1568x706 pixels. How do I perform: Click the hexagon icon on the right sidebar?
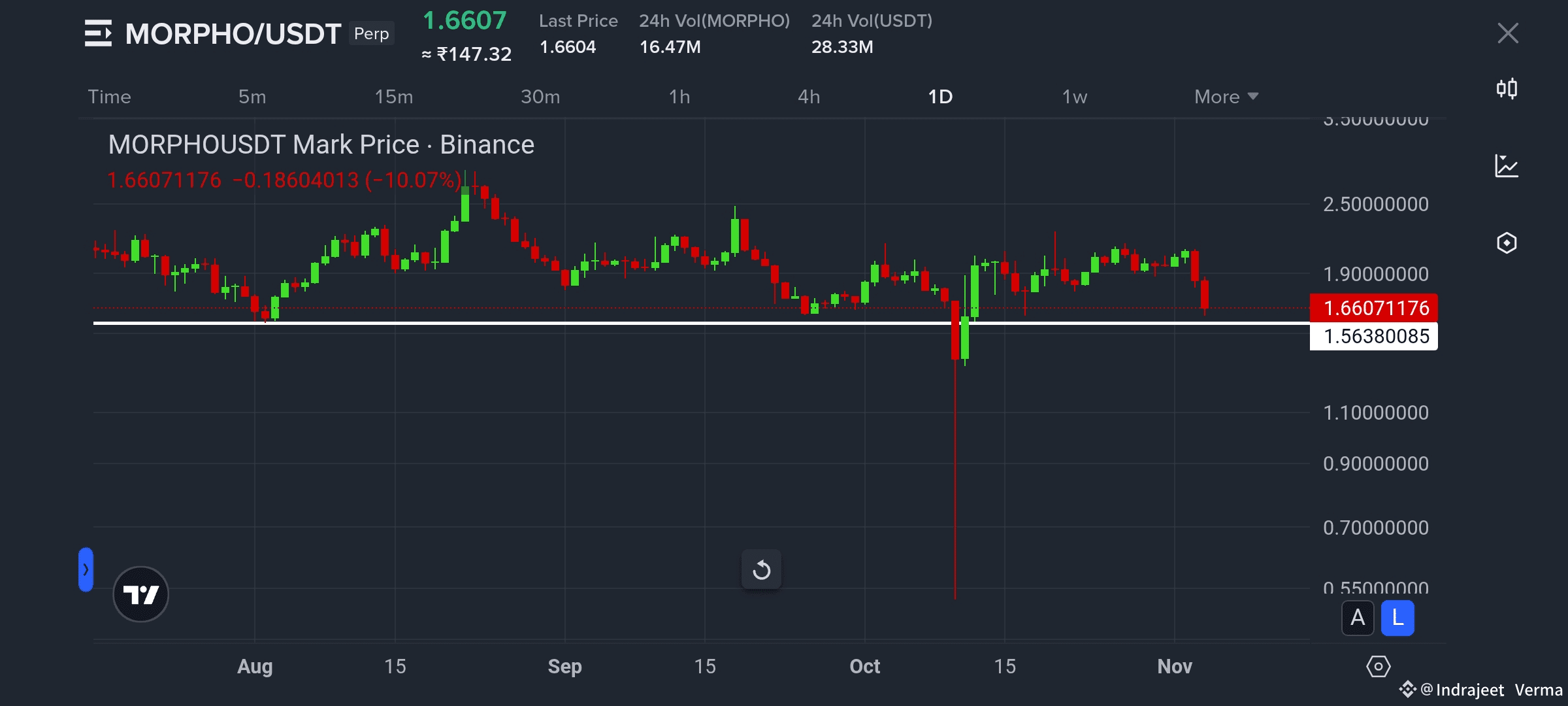(x=1507, y=243)
